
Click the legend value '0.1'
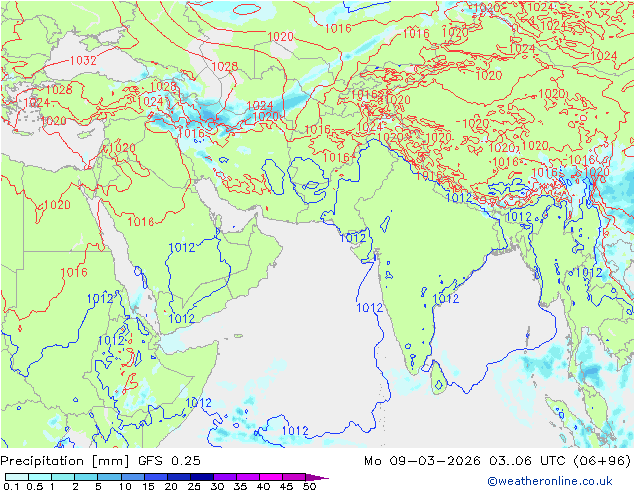[x=11, y=486]
